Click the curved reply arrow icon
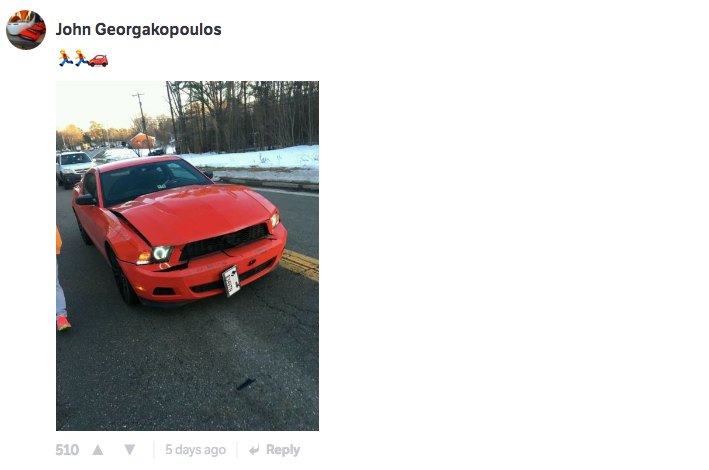709x470 pixels. (x=255, y=450)
